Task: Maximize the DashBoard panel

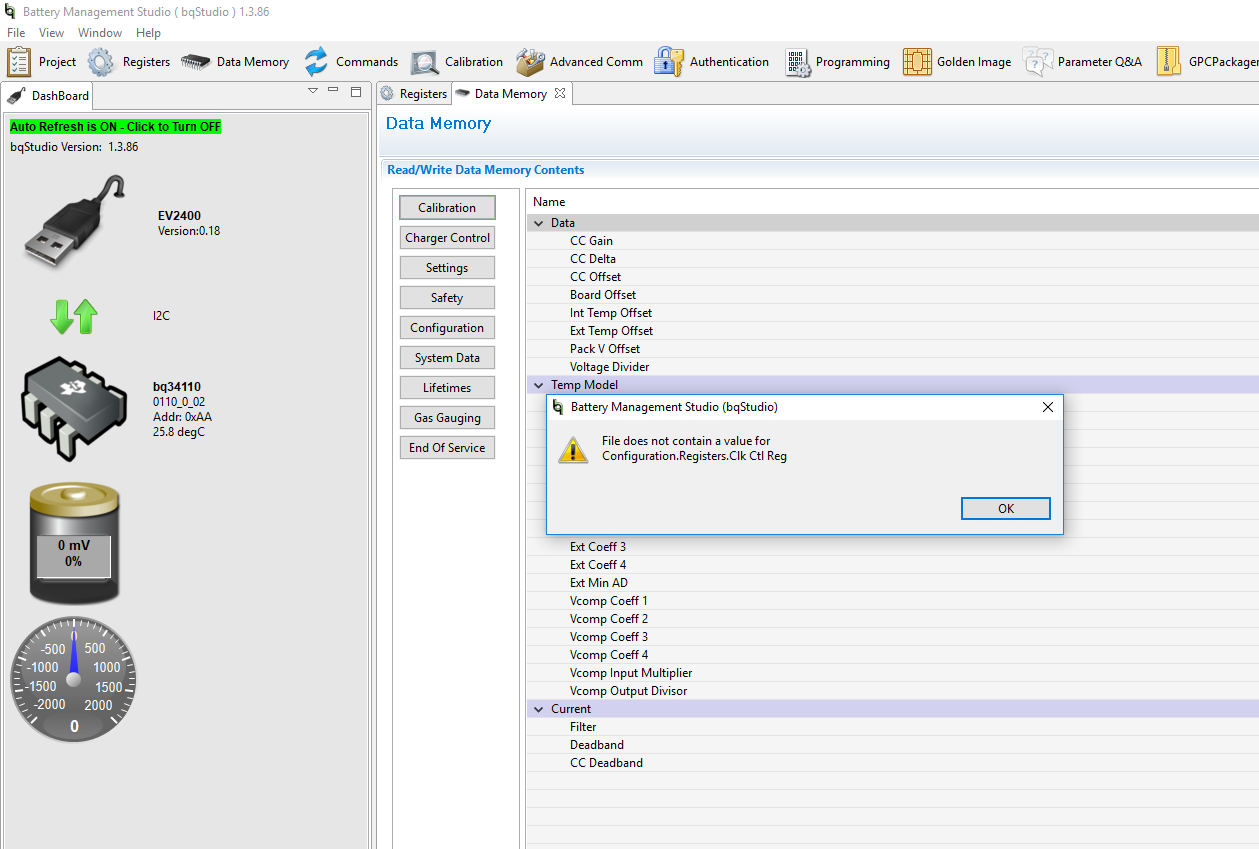Action: (x=356, y=91)
